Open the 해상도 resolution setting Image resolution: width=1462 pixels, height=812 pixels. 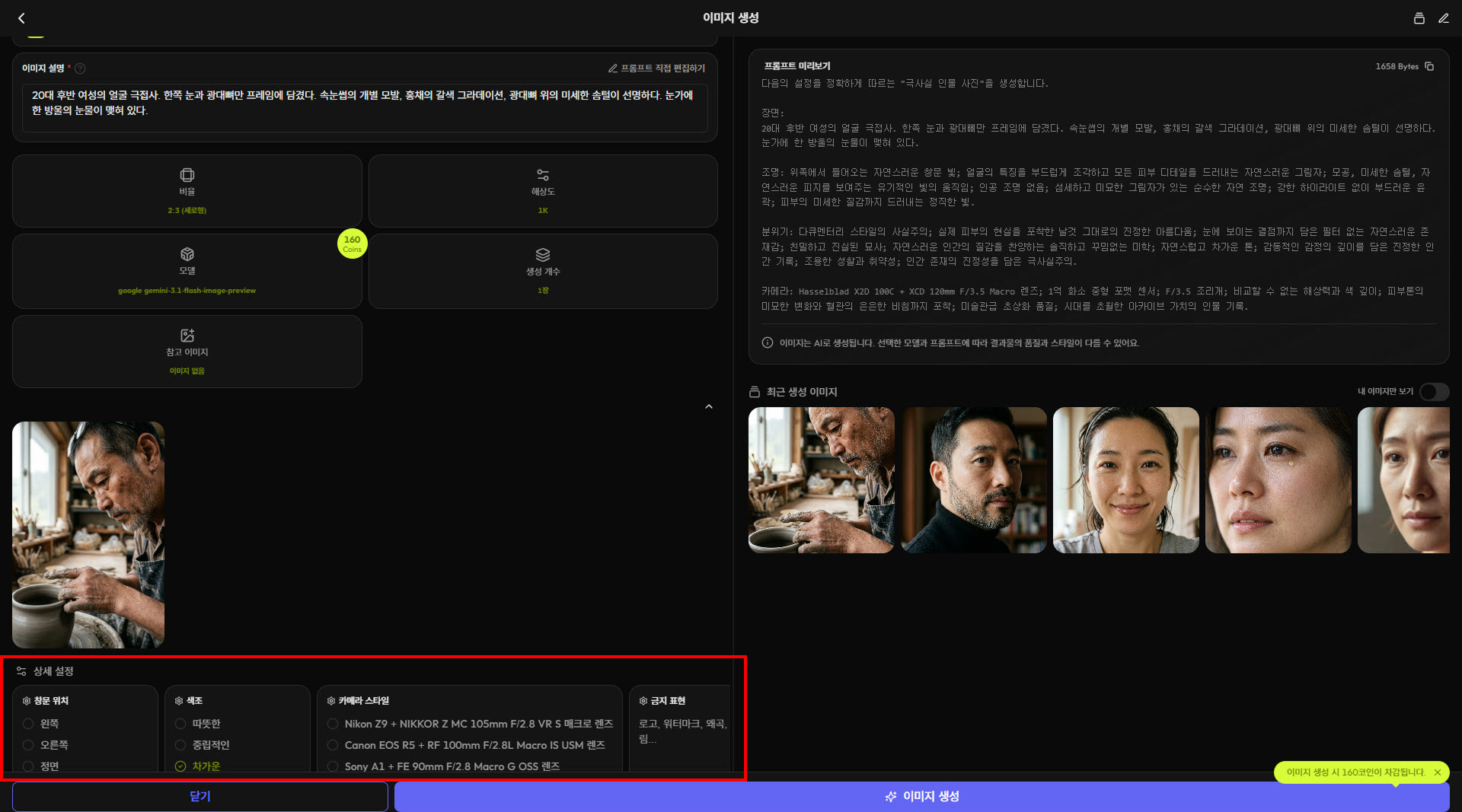(x=542, y=191)
